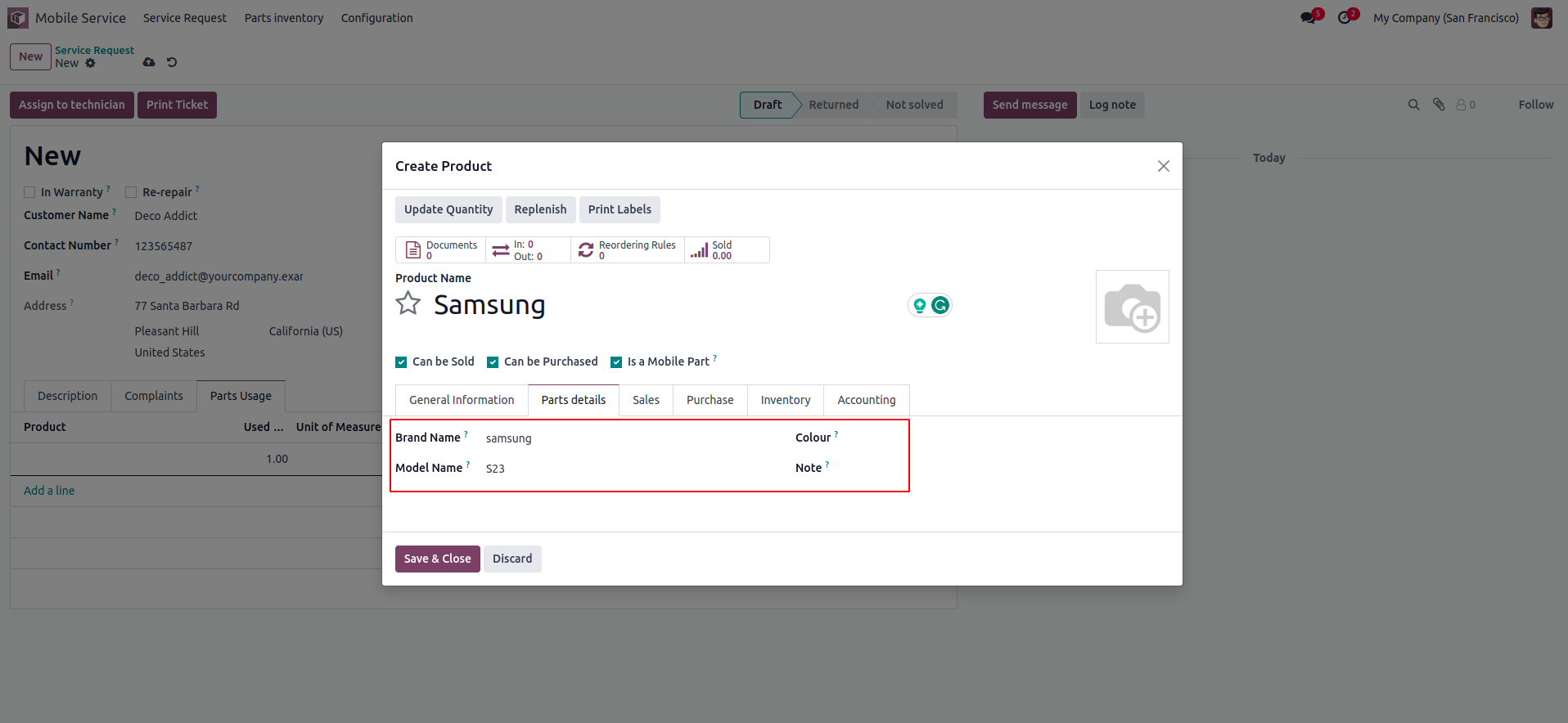
Task: Open the green Grammarly G icon
Action: (x=940, y=305)
